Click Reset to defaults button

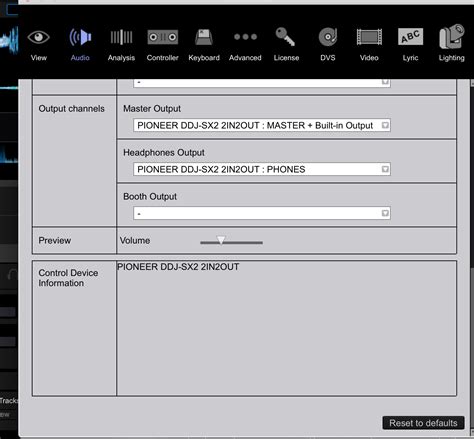423,423
